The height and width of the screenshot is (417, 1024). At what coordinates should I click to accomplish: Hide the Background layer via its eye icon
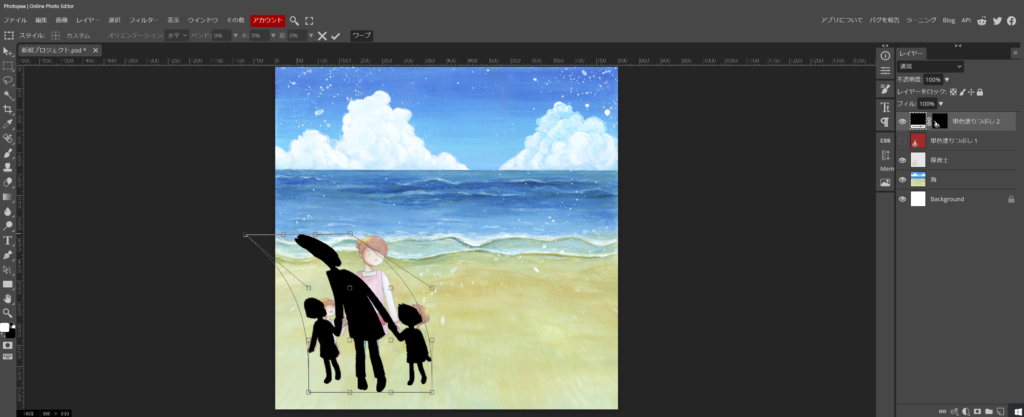click(903, 199)
